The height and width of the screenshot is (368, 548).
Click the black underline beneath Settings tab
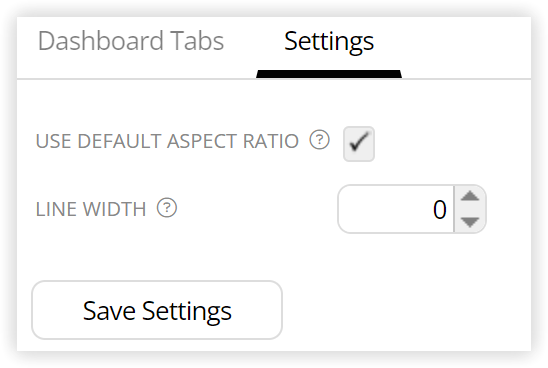coord(329,74)
